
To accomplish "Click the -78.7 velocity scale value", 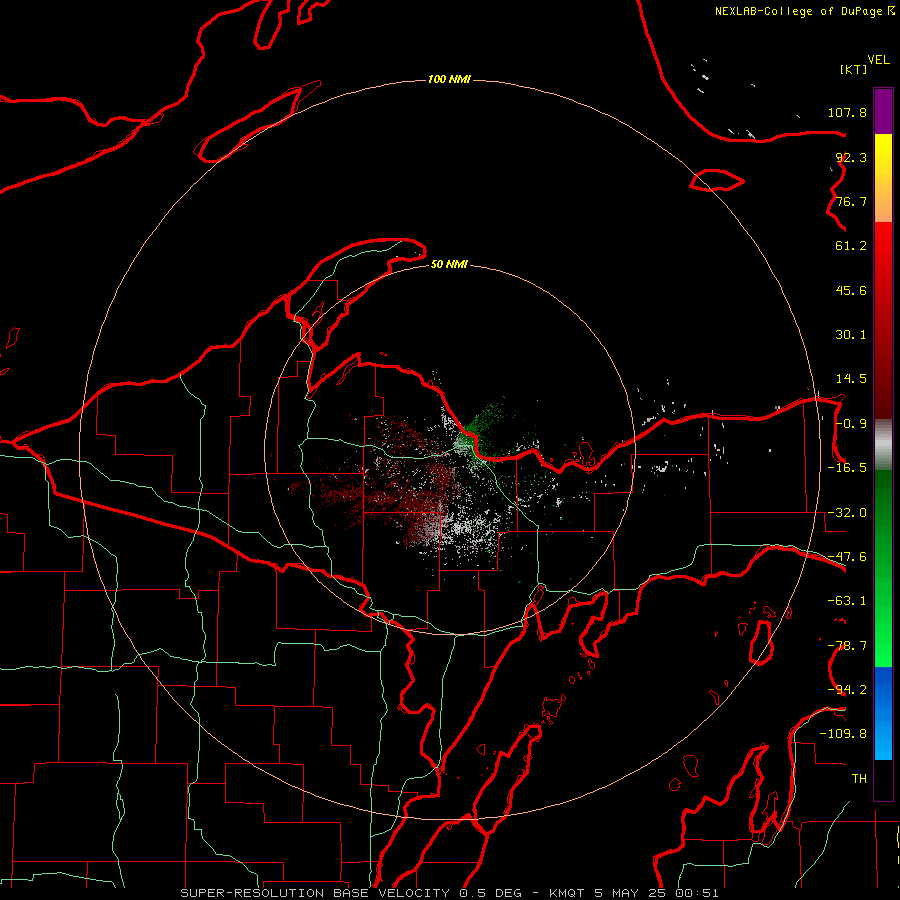I will [x=847, y=646].
